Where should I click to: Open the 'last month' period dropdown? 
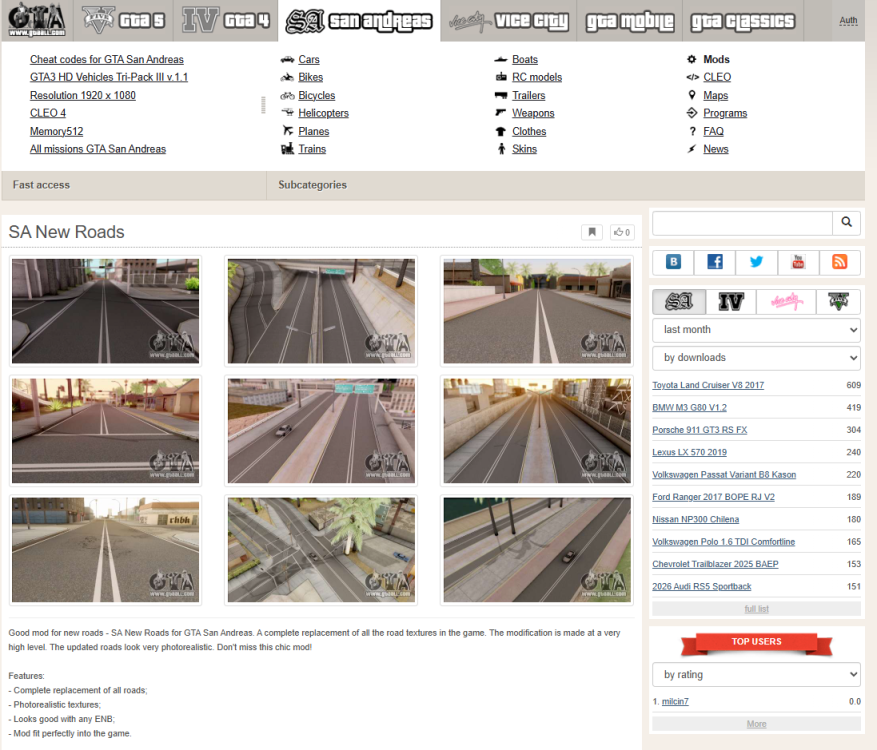tap(756, 330)
